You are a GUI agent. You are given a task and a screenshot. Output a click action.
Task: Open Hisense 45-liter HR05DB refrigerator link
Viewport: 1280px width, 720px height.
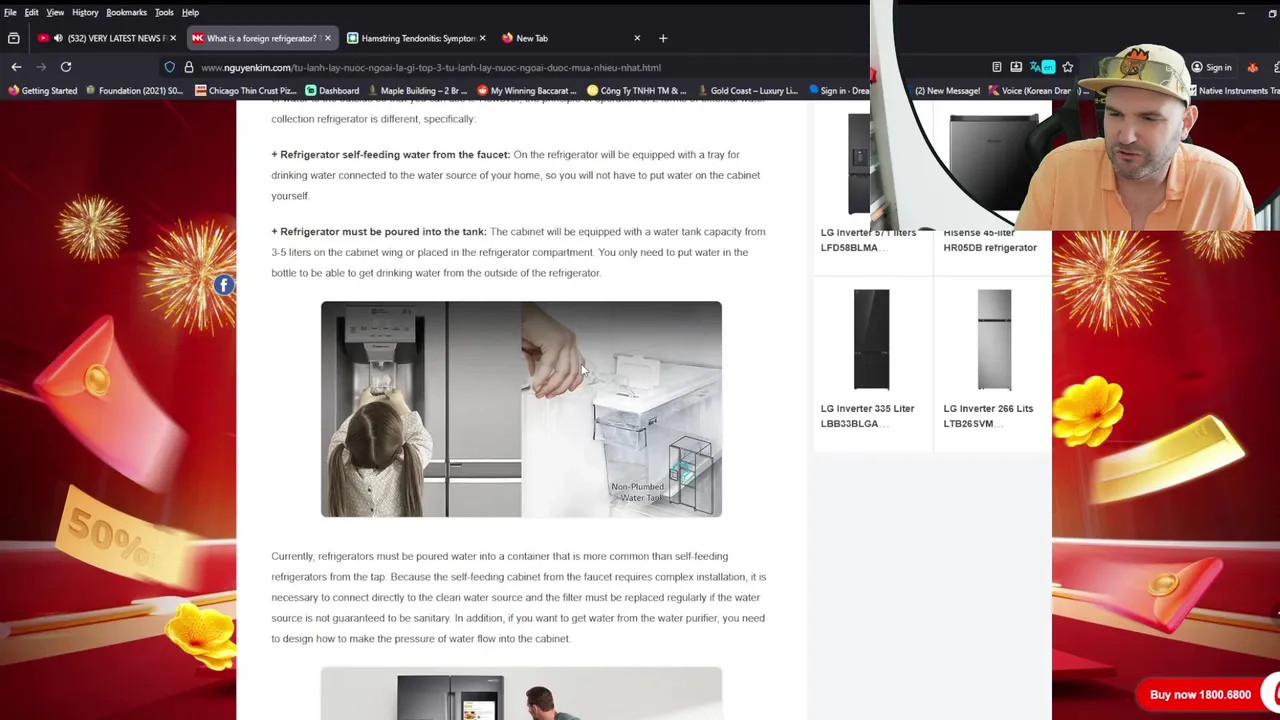coord(990,240)
